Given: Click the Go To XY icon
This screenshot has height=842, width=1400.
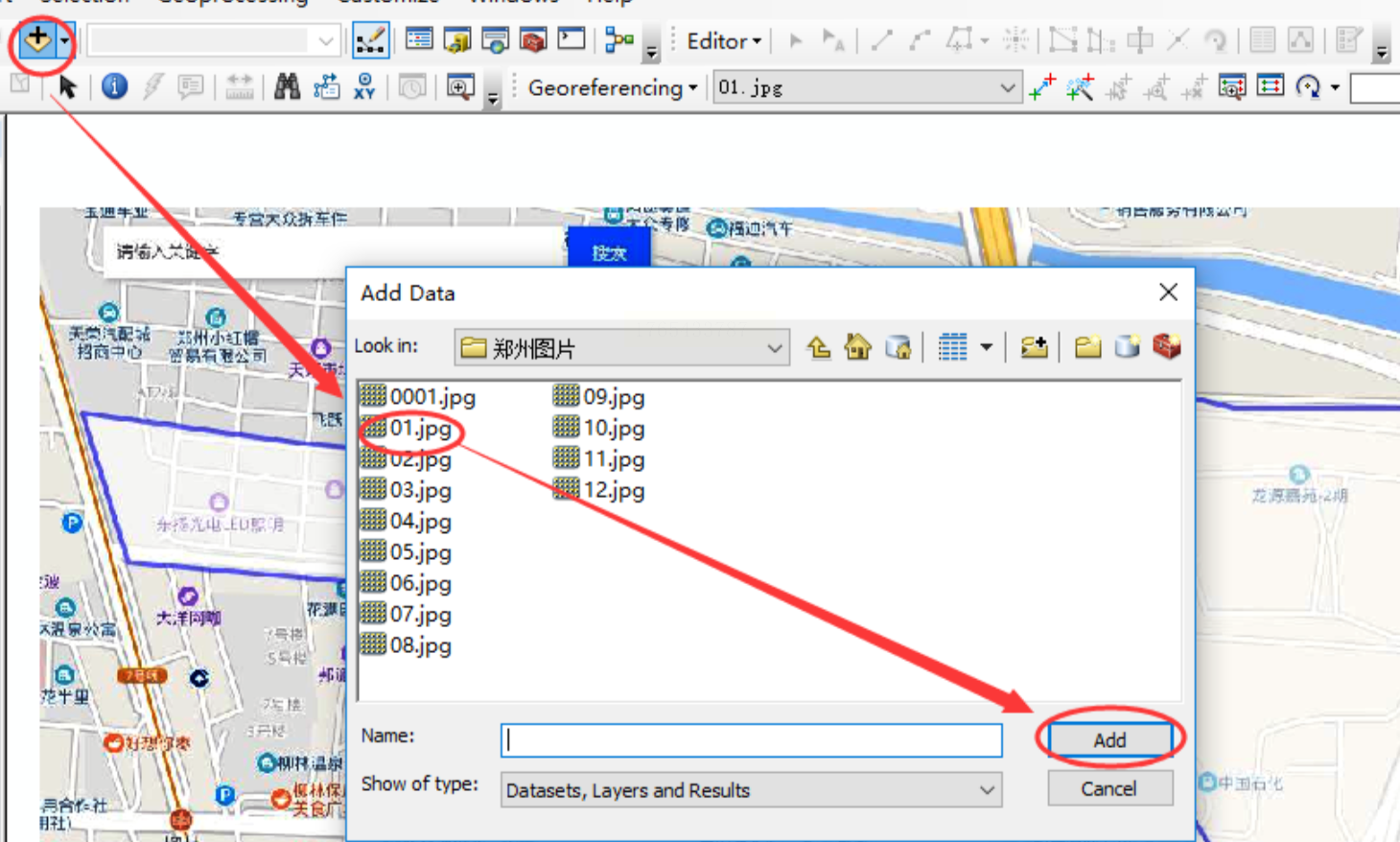Looking at the screenshot, I should pyautogui.click(x=364, y=87).
